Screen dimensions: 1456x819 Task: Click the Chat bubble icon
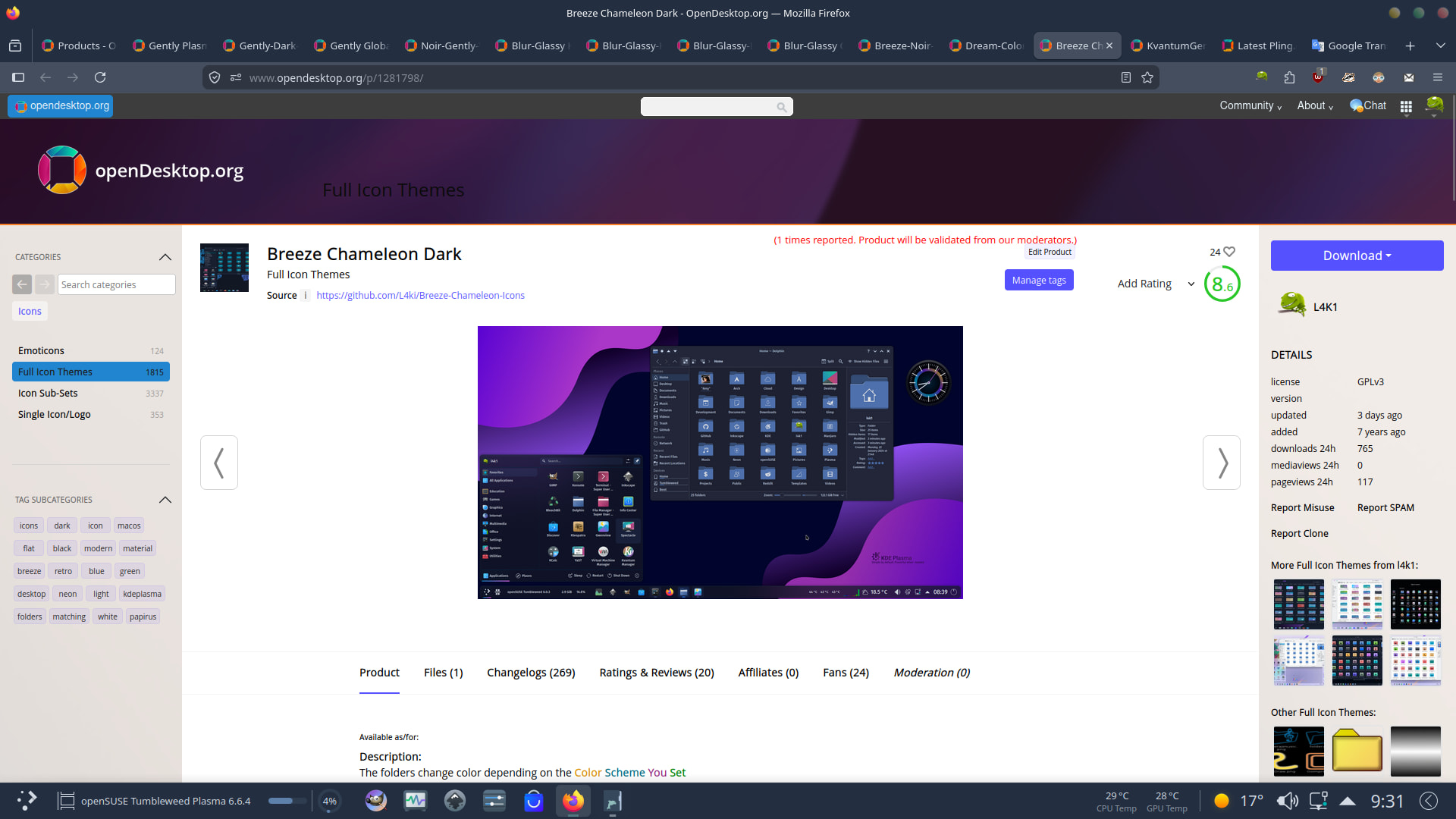point(1357,106)
